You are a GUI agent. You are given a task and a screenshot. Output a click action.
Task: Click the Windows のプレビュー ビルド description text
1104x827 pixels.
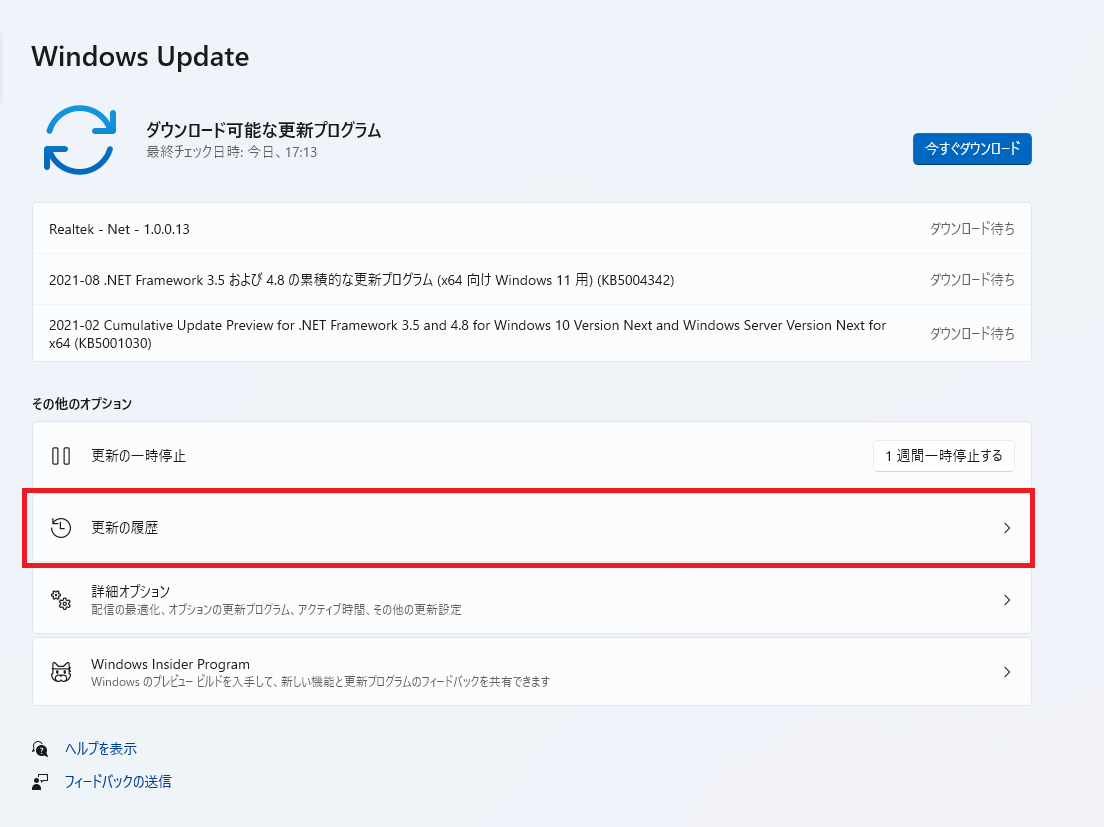click(320, 681)
